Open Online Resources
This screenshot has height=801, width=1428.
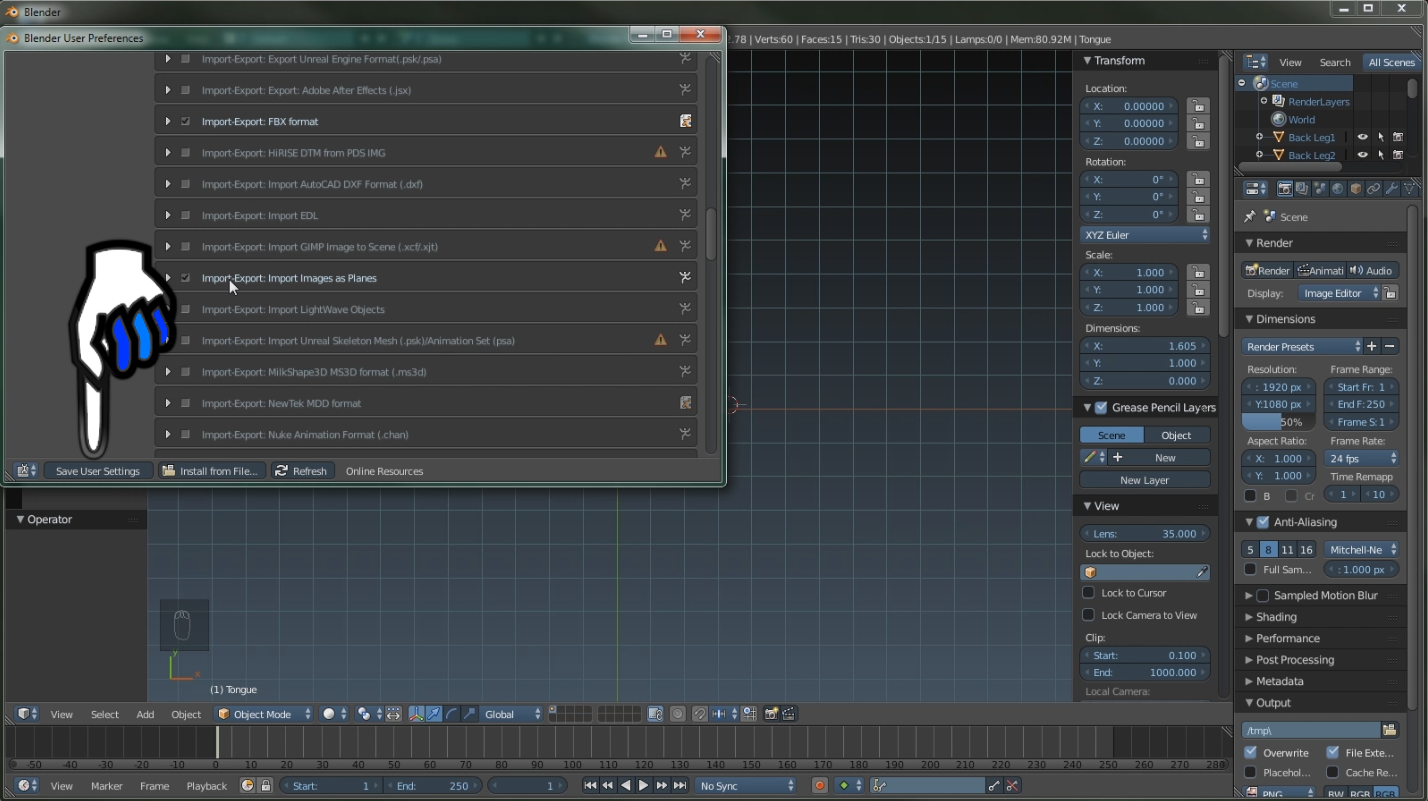384,471
